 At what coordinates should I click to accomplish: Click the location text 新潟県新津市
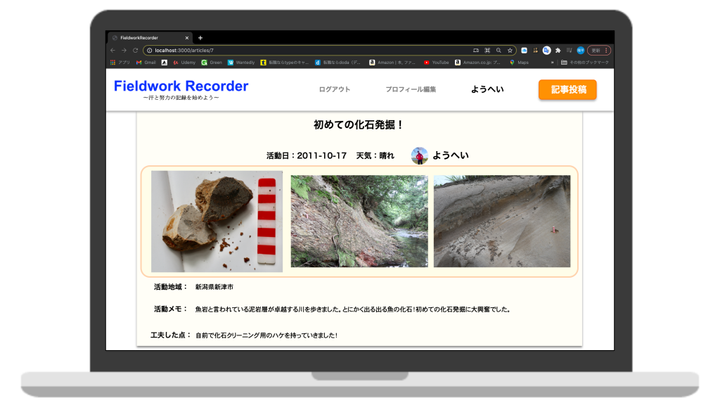pos(214,287)
